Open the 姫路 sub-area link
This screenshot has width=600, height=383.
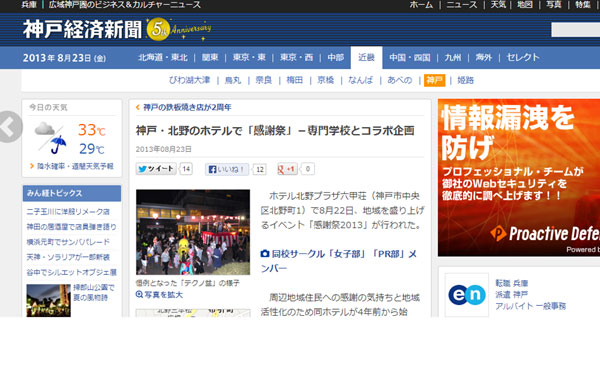pyautogui.click(x=466, y=80)
